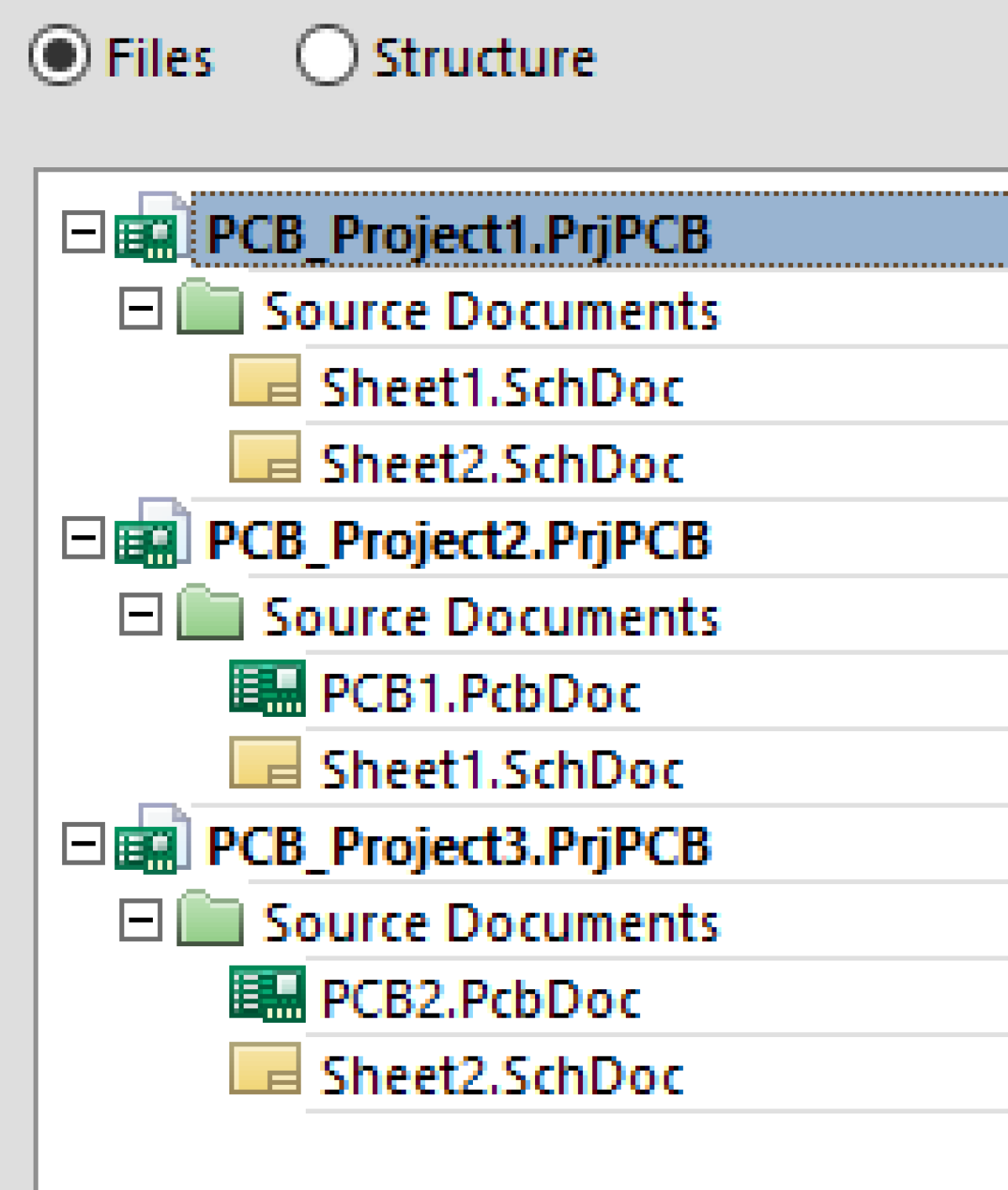
Task: Click the PCB2.PcbDoc board document icon
Action: click(269, 996)
